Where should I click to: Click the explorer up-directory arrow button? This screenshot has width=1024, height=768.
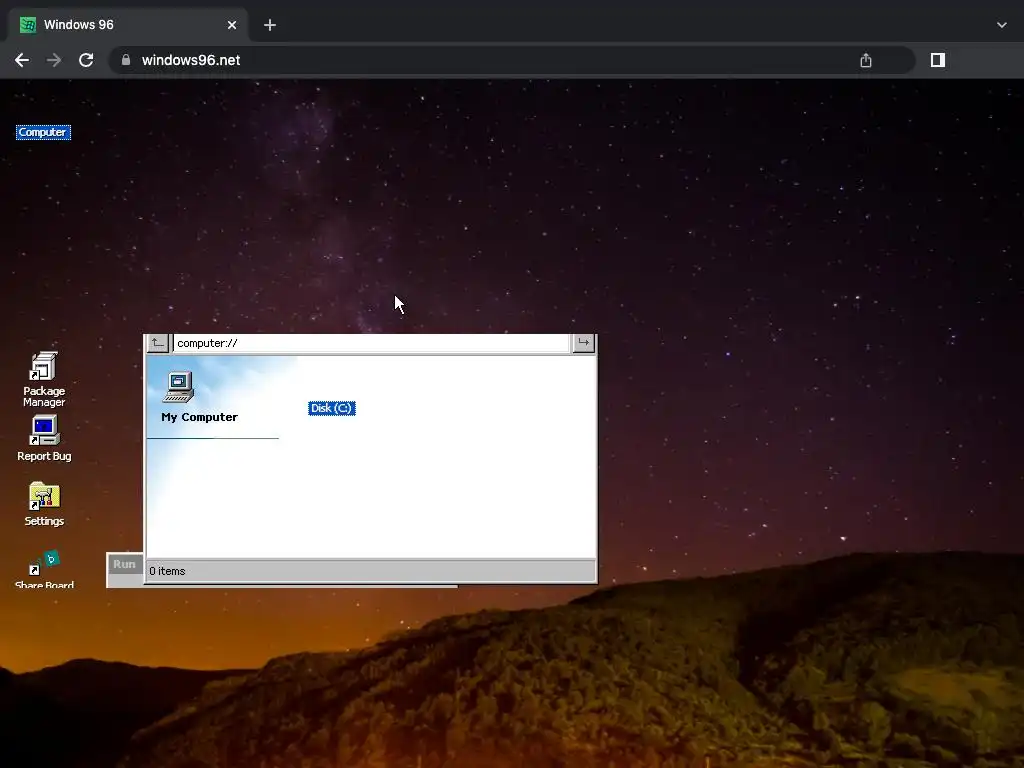pyautogui.click(x=157, y=343)
